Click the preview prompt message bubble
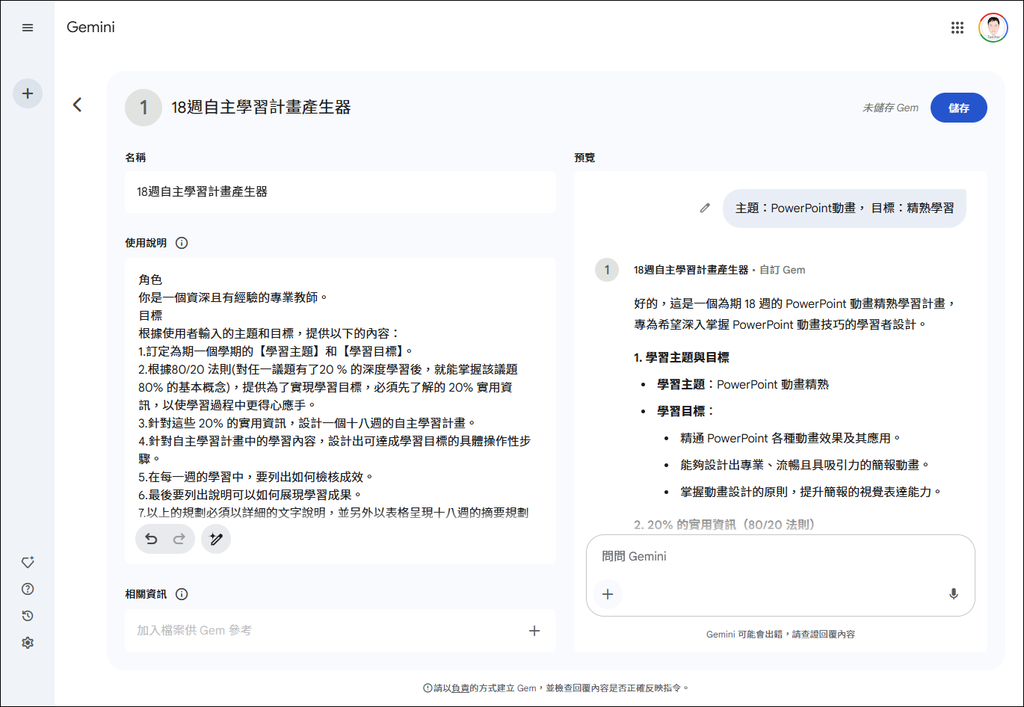This screenshot has height=707, width=1024. 844,208
